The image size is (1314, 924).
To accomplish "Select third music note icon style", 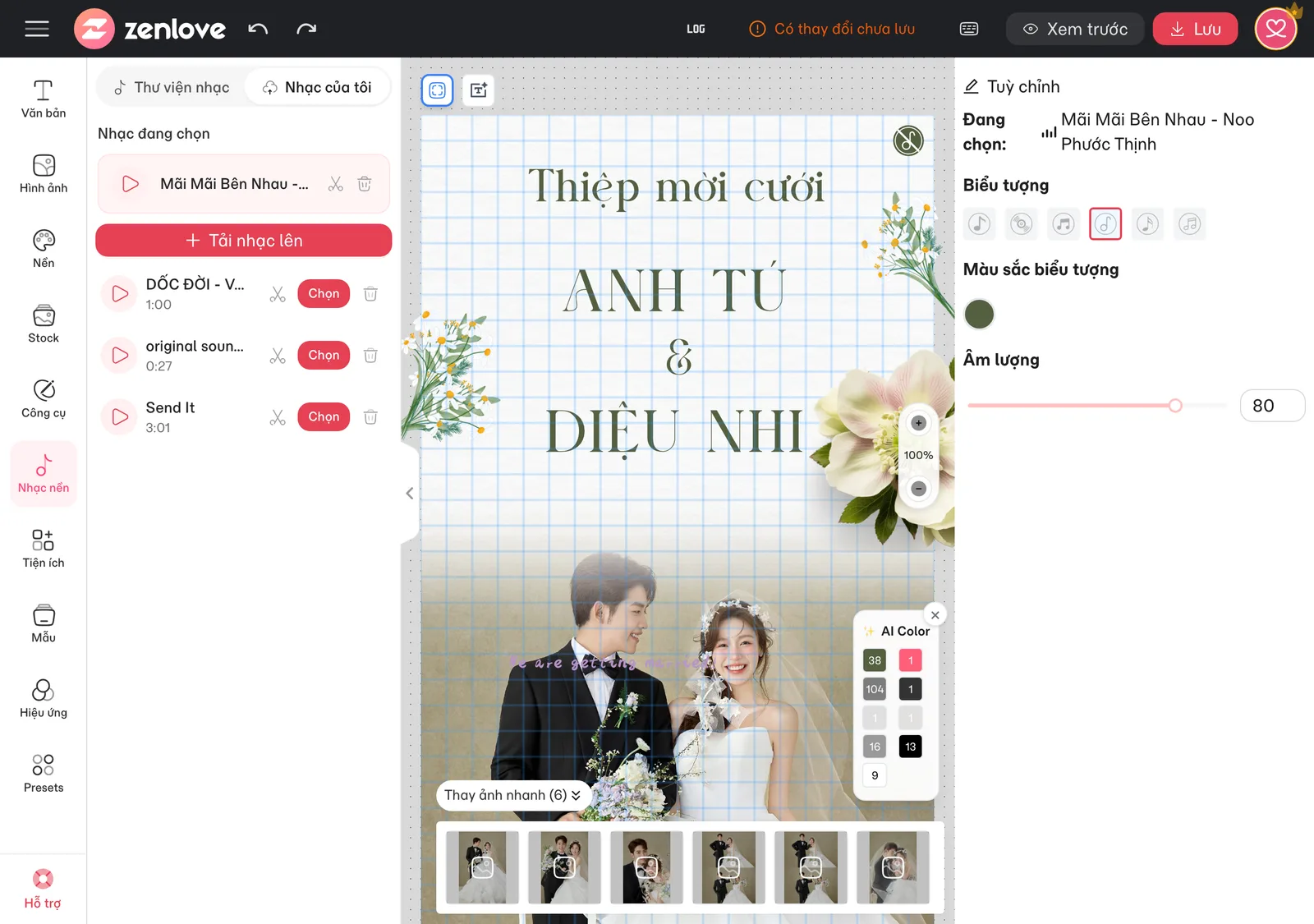I will [1064, 223].
